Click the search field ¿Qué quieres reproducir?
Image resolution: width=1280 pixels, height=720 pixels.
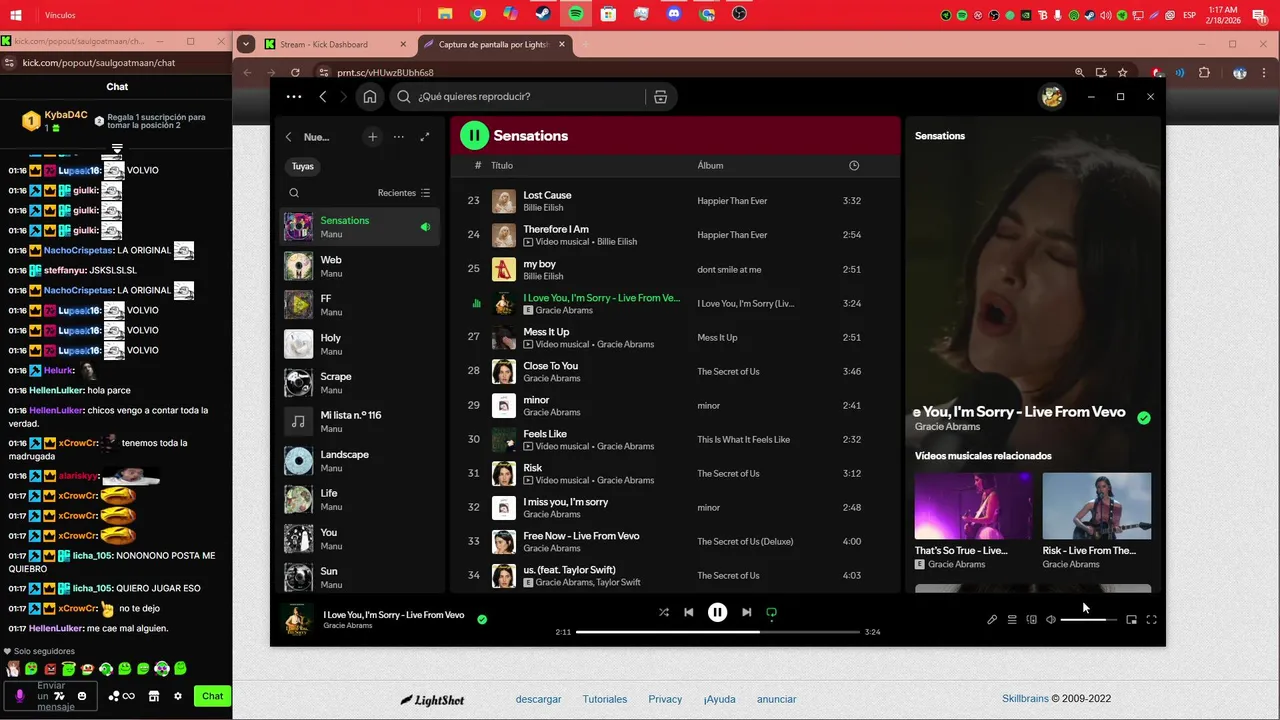coord(520,97)
